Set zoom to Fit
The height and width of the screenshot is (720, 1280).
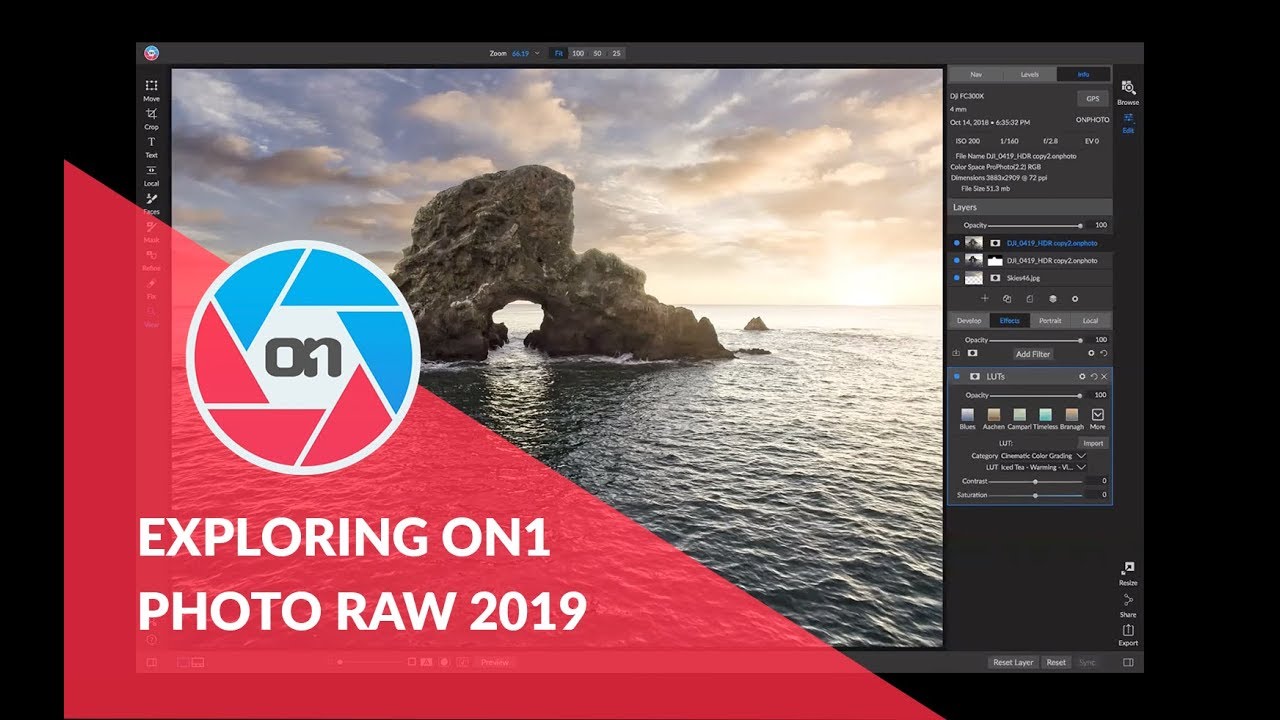tap(559, 53)
